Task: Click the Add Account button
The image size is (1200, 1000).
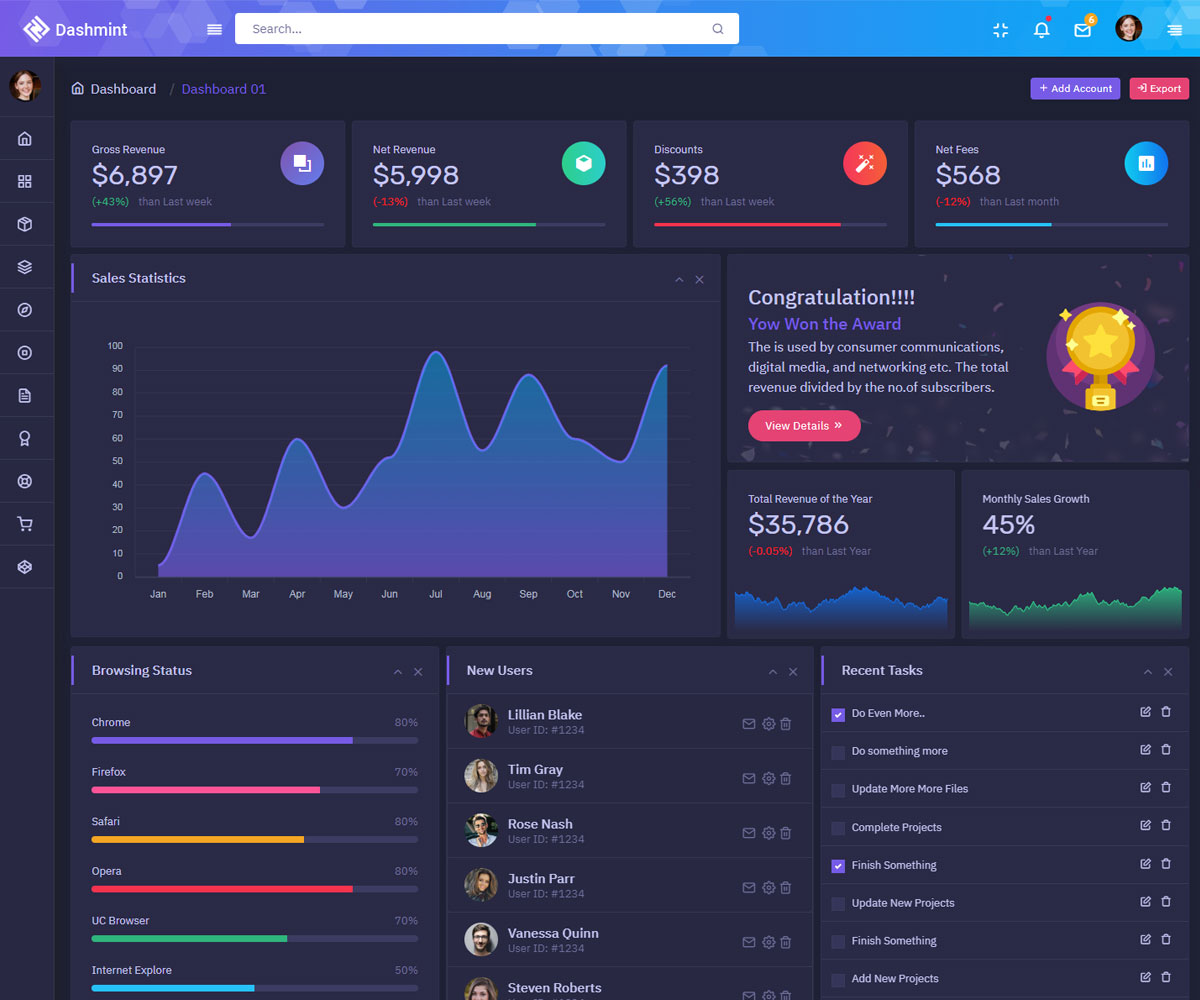Action: pyautogui.click(x=1075, y=89)
